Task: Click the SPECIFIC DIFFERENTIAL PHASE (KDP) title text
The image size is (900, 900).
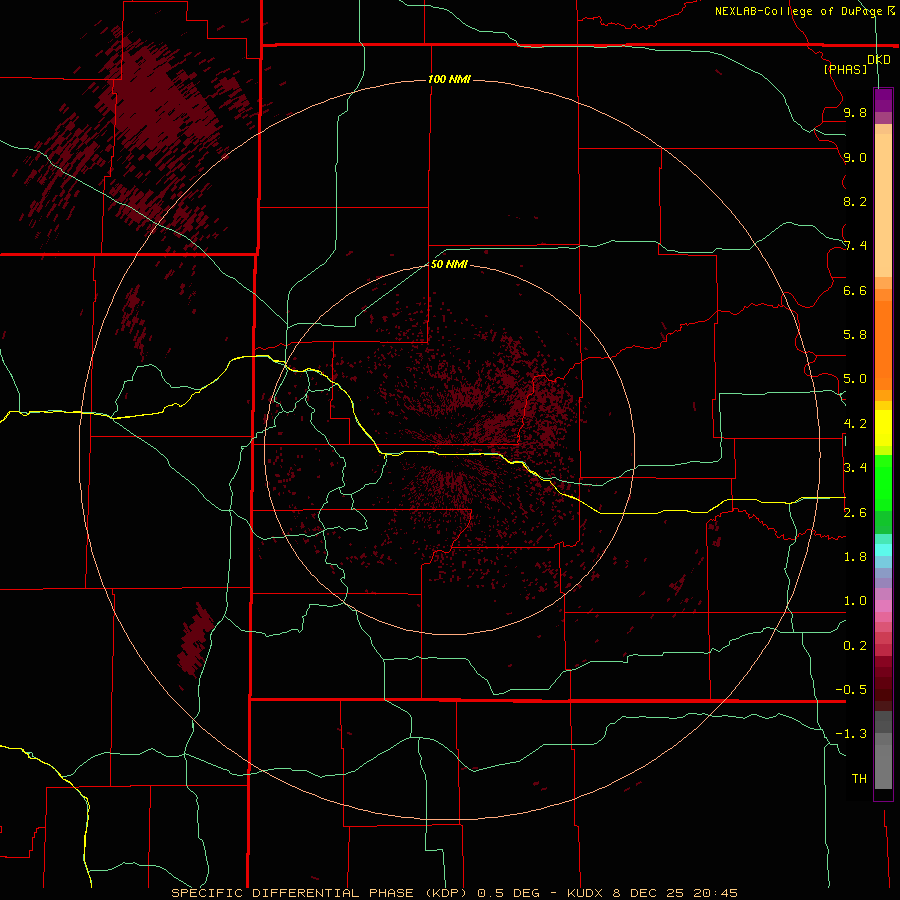Action: coord(319,893)
